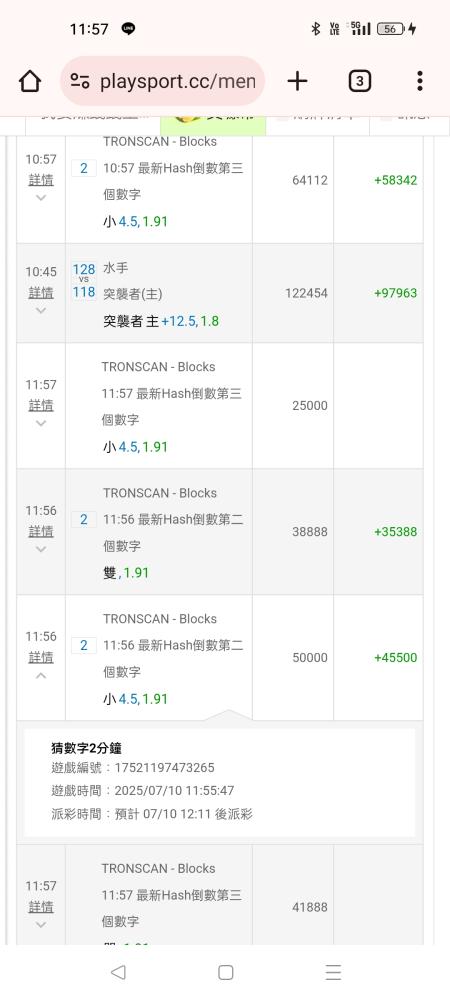This screenshot has height=1000, width=450.
Task: Tap result number 2 in 11:56 雙 row
Action: (x=83, y=520)
